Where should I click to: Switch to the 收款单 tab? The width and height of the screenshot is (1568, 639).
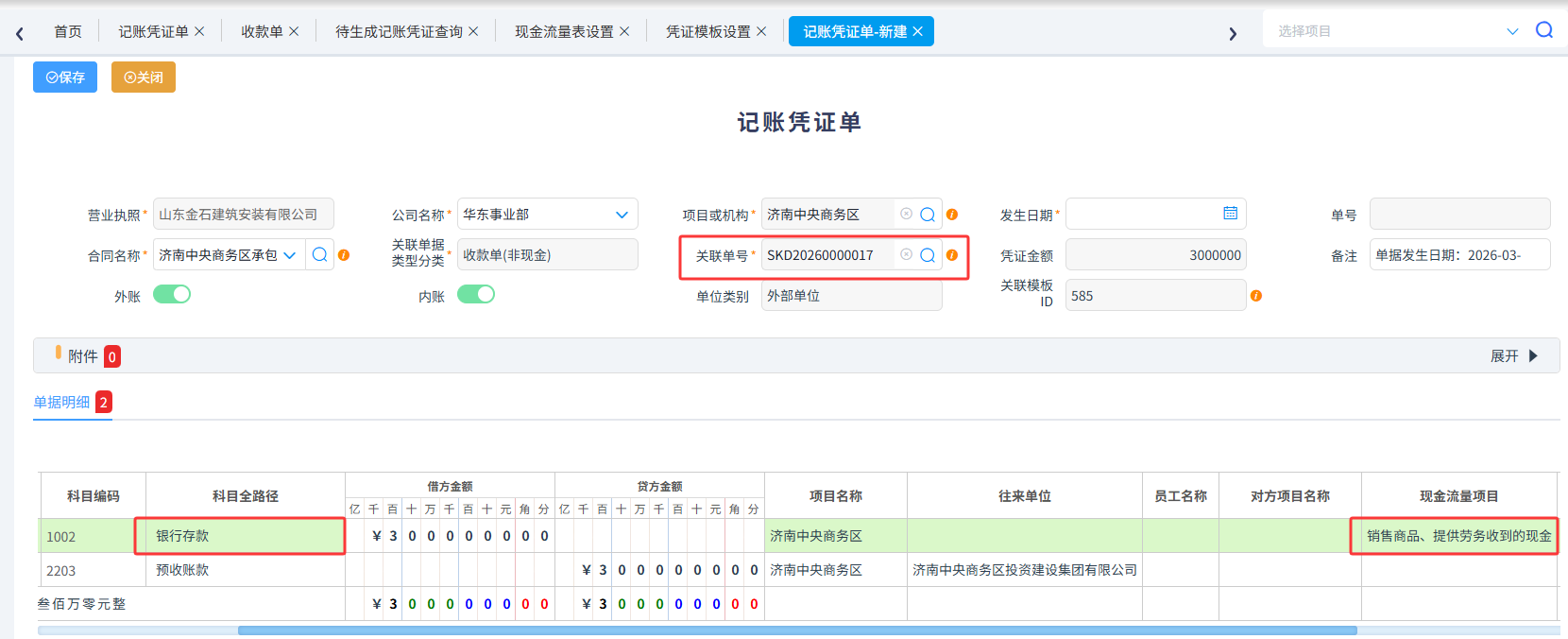pyautogui.click(x=262, y=31)
